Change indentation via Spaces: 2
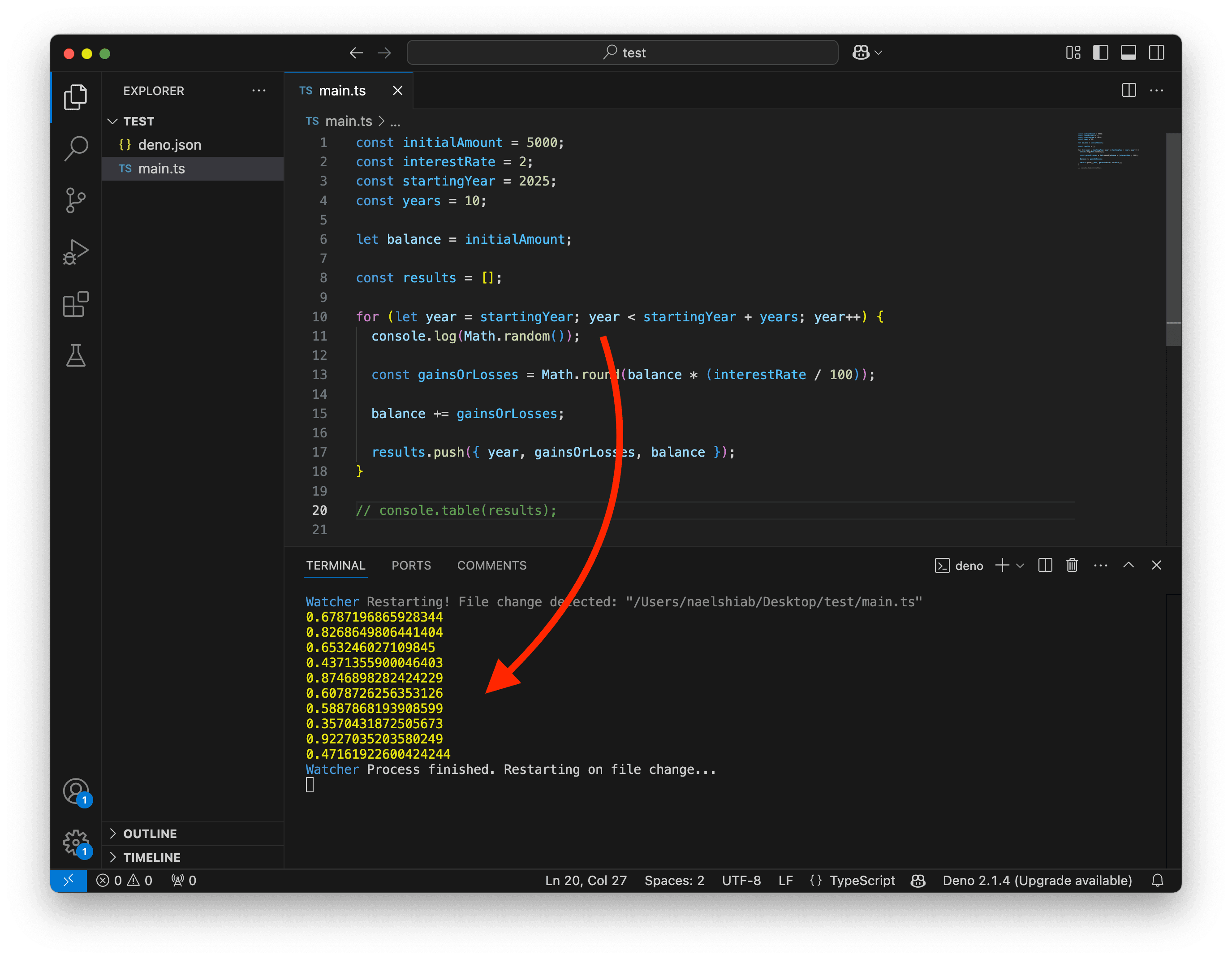Viewport: 1232px width, 959px height. (x=674, y=881)
